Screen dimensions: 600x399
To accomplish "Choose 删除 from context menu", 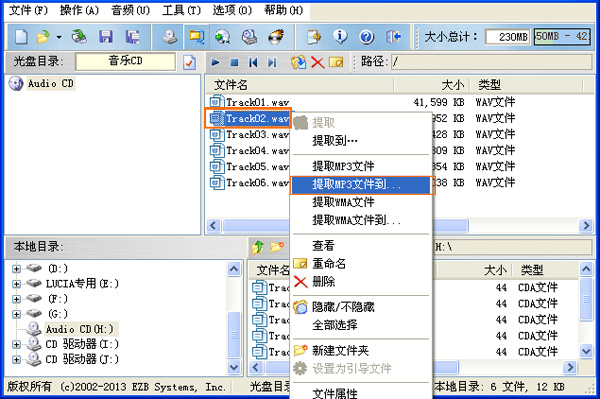I will tap(361, 282).
